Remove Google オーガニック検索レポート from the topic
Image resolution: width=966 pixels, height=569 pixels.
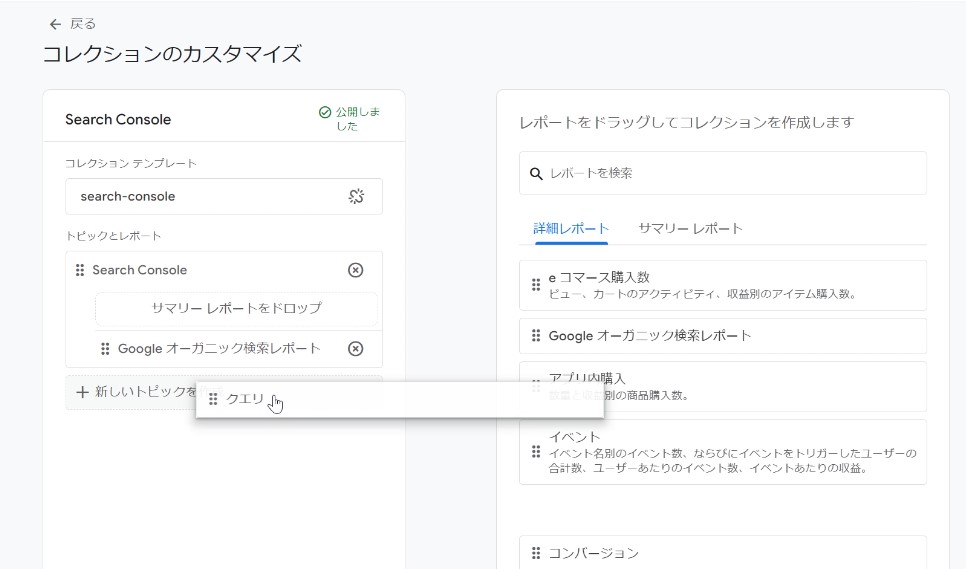[355, 349]
